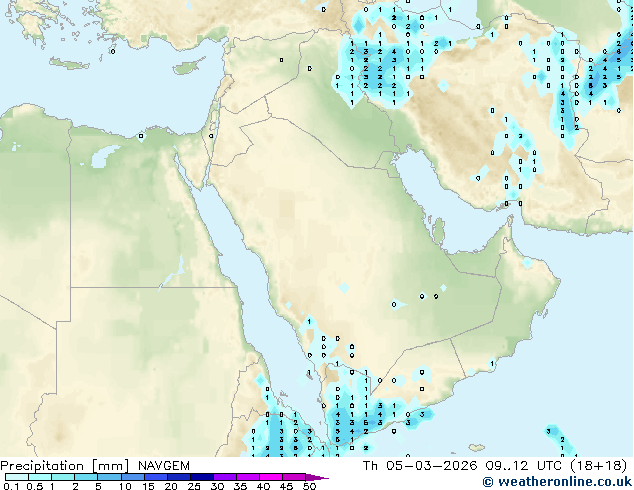Select the NAVGEM model label
The image size is (634, 490).
pos(164,466)
